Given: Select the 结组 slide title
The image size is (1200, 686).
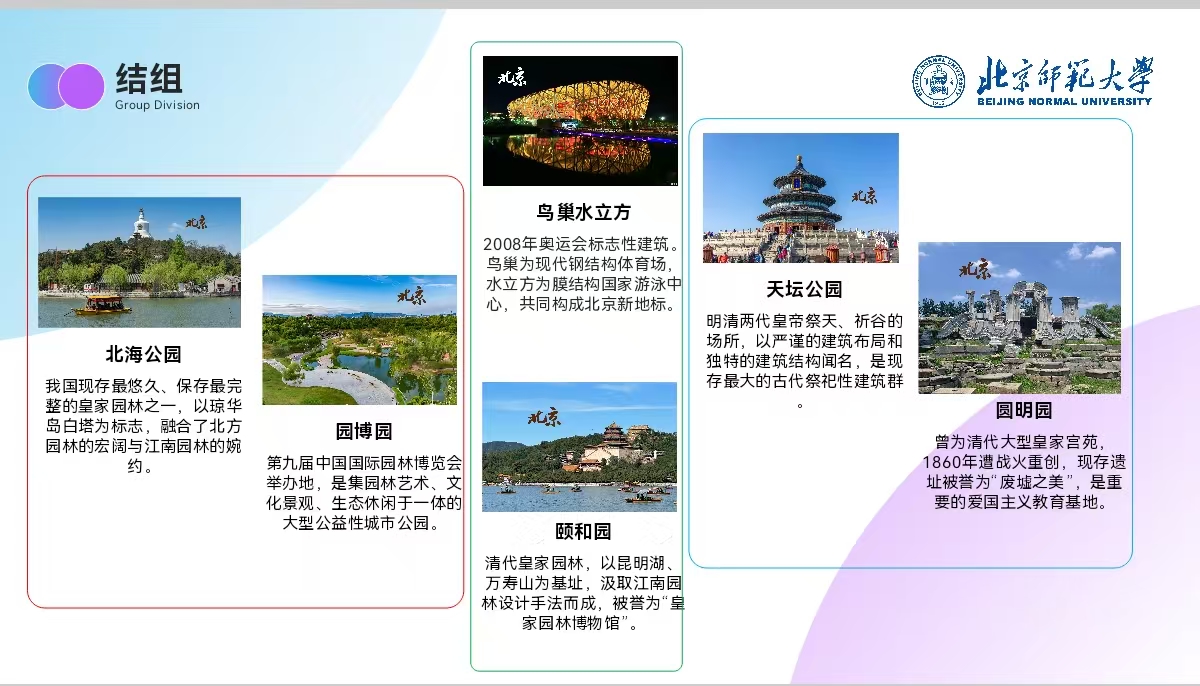Looking at the screenshot, I should click(x=149, y=78).
